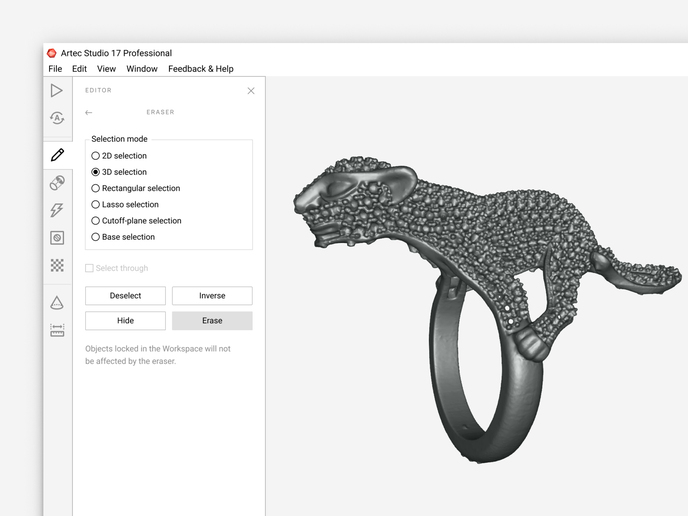Open the Measures ruler icon
Screen dimensions: 688x516
pyautogui.click(x=57, y=329)
